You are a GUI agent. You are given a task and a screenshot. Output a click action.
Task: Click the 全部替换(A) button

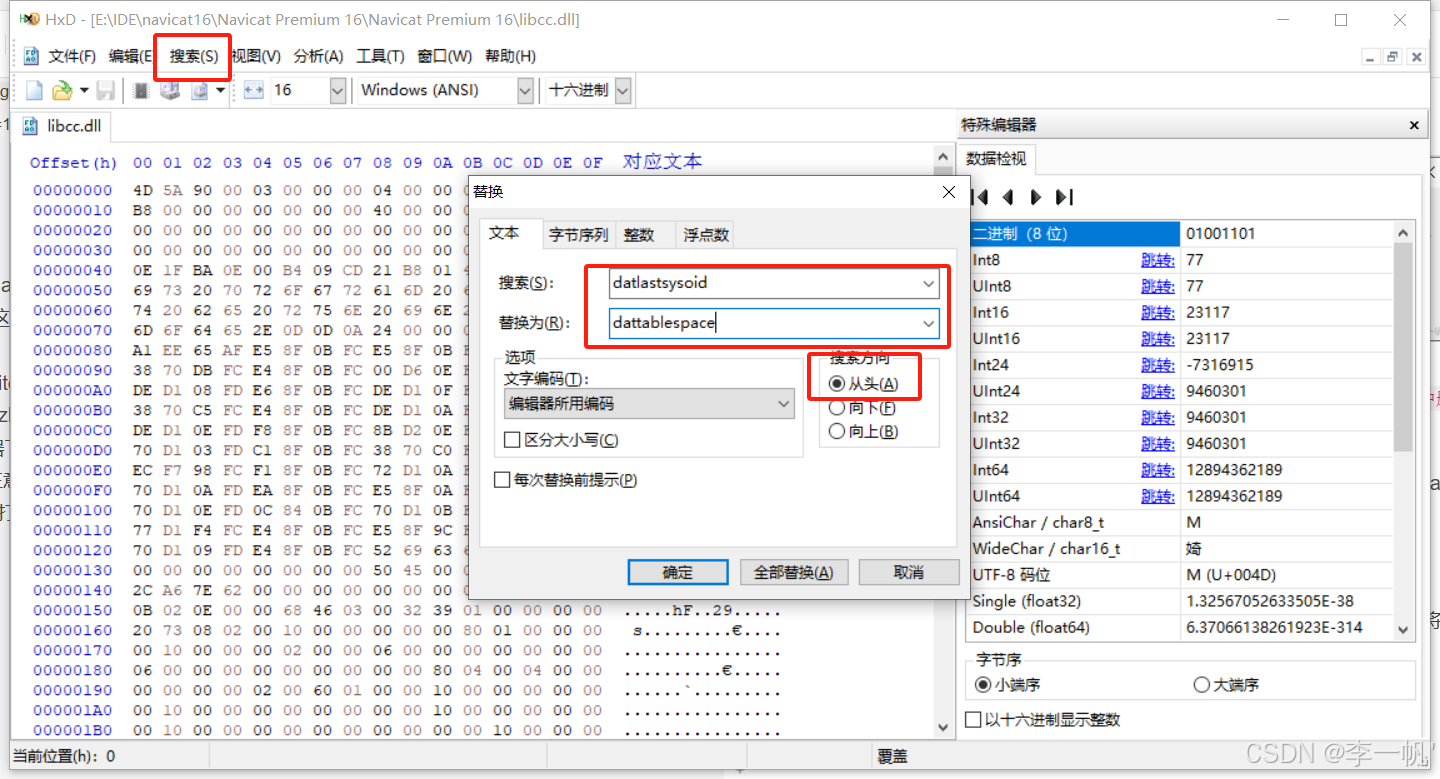(x=794, y=572)
